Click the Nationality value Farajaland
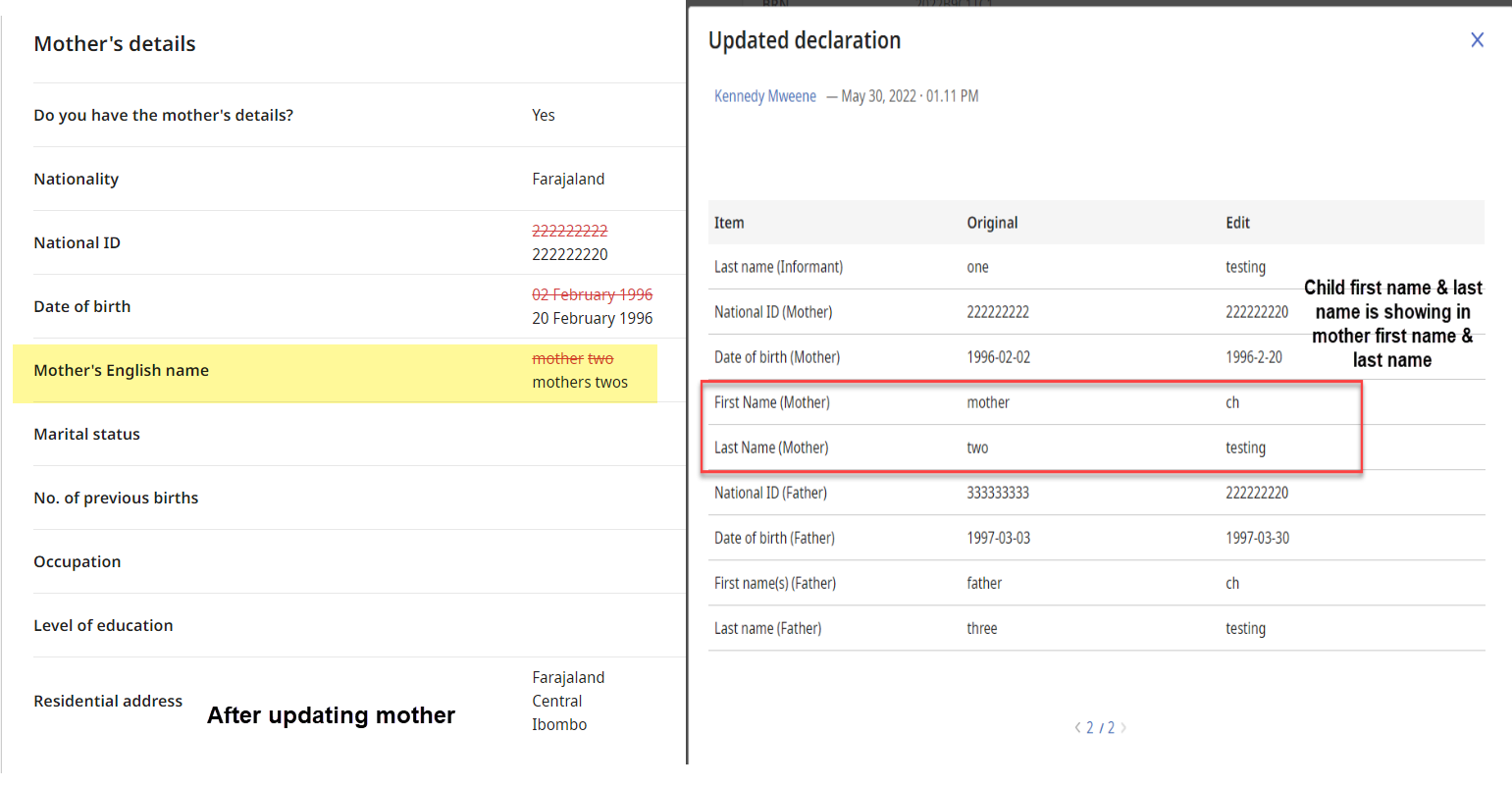The image size is (1512, 788). 569,179
